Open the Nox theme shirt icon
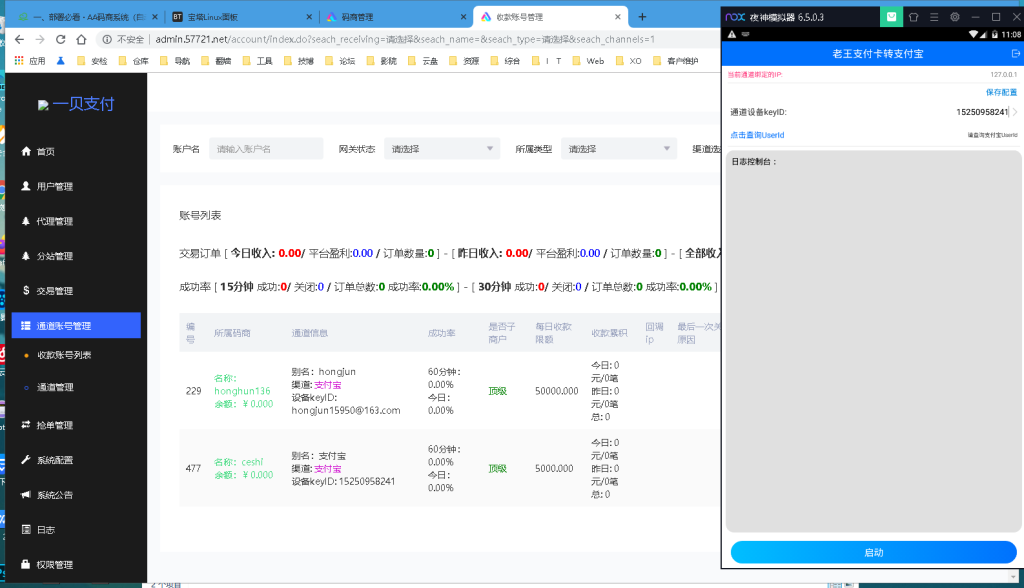This screenshot has width=1024, height=588. click(x=913, y=17)
